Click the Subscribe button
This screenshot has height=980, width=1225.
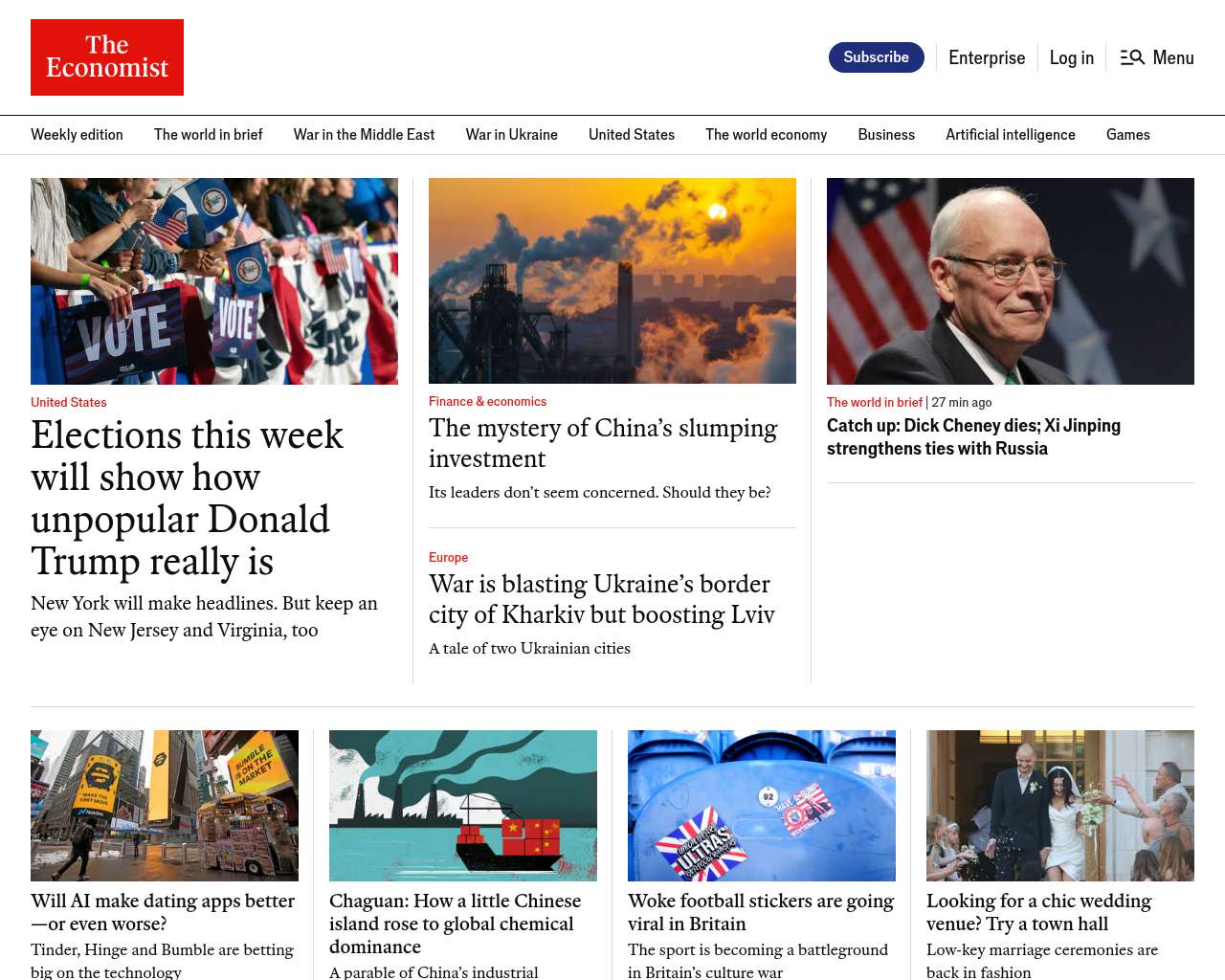point(876,57)
